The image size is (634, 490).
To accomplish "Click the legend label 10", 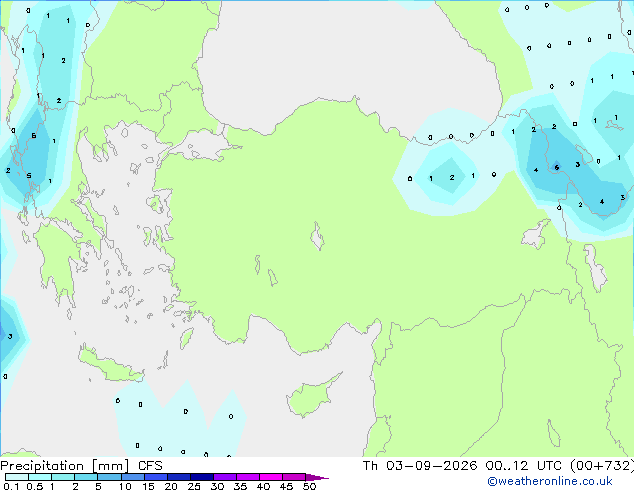I will pos(125,486).
